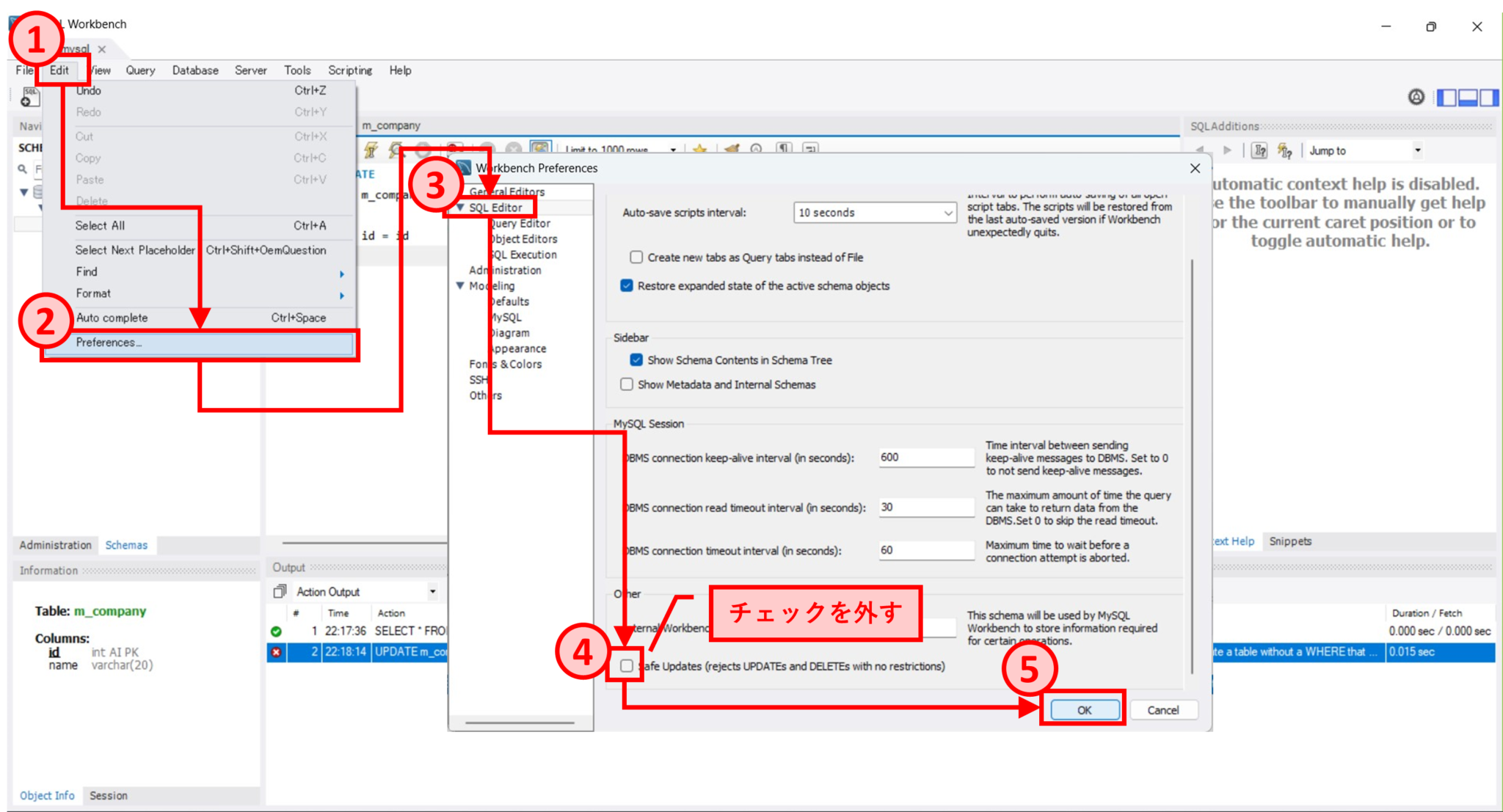Image resolution: width=1503 pixels, height=812 pixels.
Task: Check Create new tabs as Query tabs
Action: tap(635, 257)
